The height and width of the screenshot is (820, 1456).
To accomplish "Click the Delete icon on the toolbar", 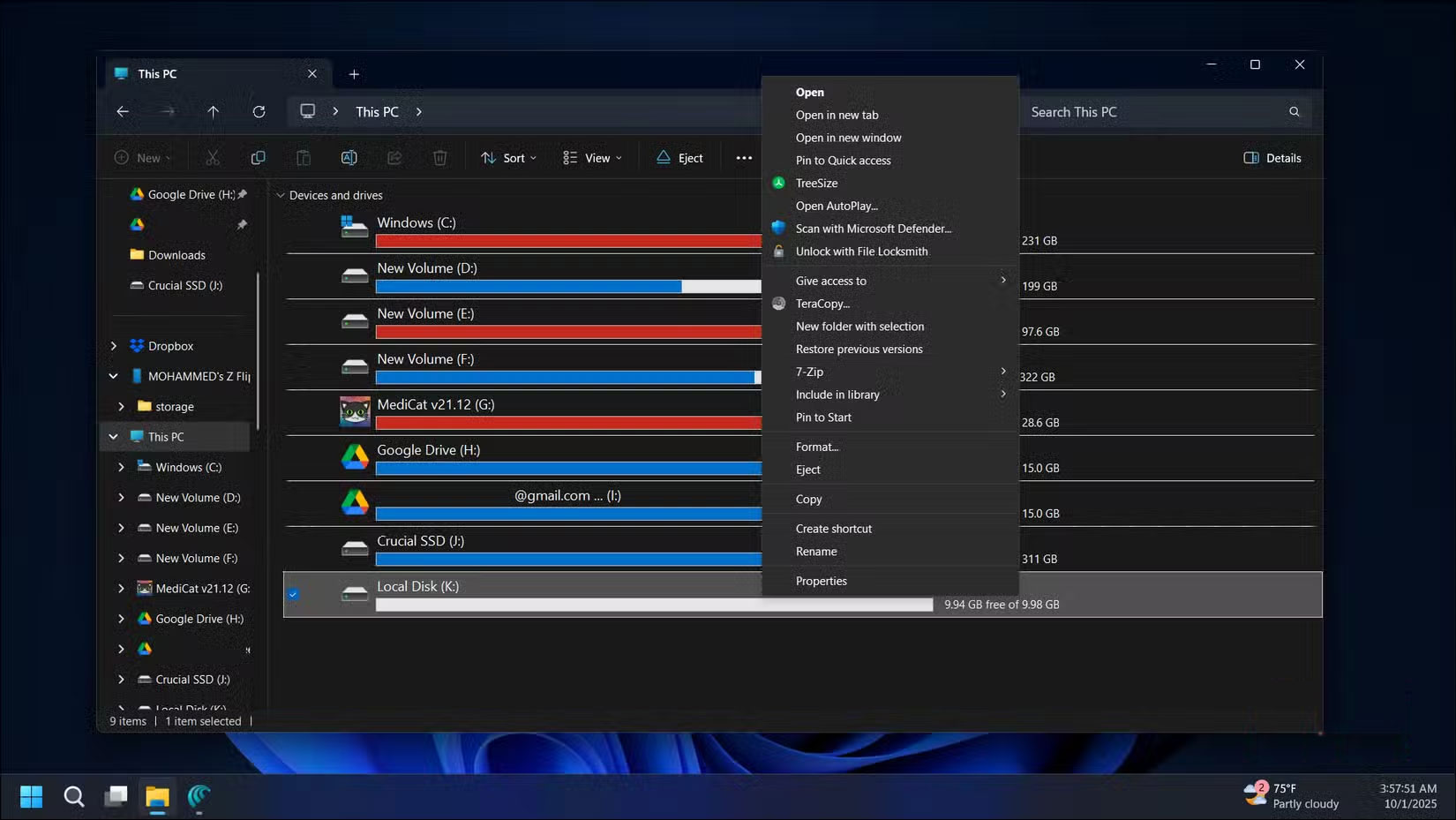I will tap(440, 157).
